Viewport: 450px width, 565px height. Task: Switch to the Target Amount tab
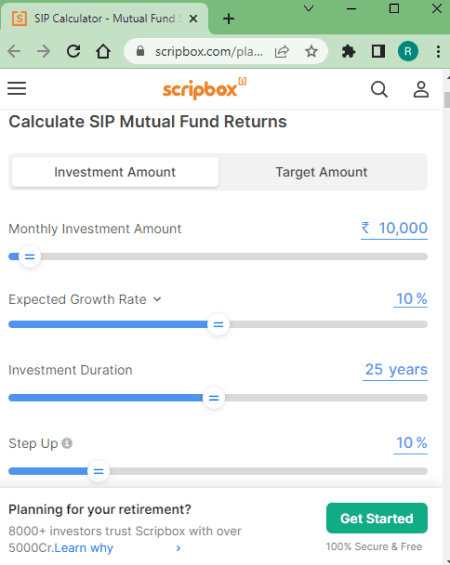point(321,172)
